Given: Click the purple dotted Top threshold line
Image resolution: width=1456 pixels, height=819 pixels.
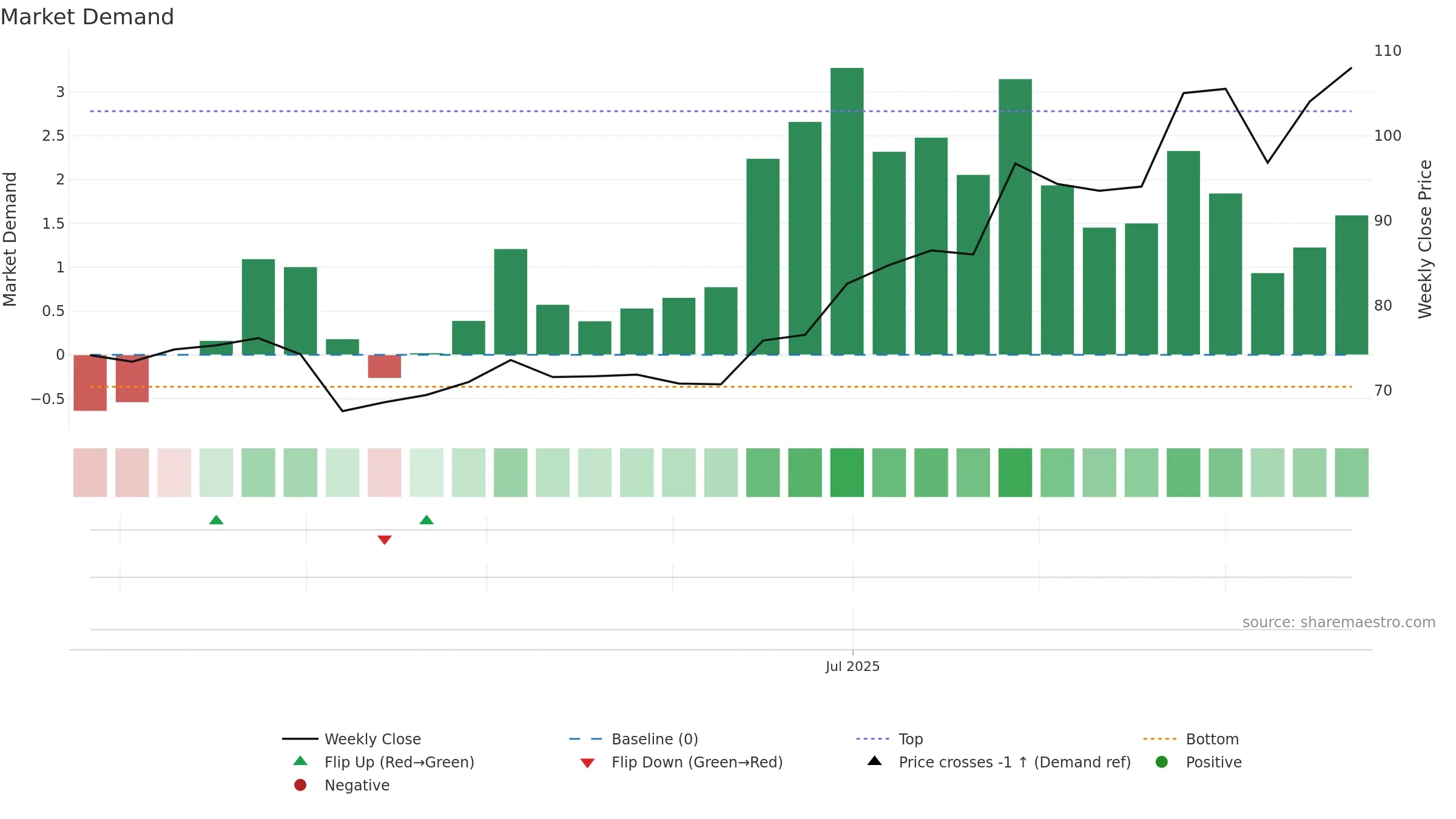Looking at the screenshot, I should click(721, 111).
